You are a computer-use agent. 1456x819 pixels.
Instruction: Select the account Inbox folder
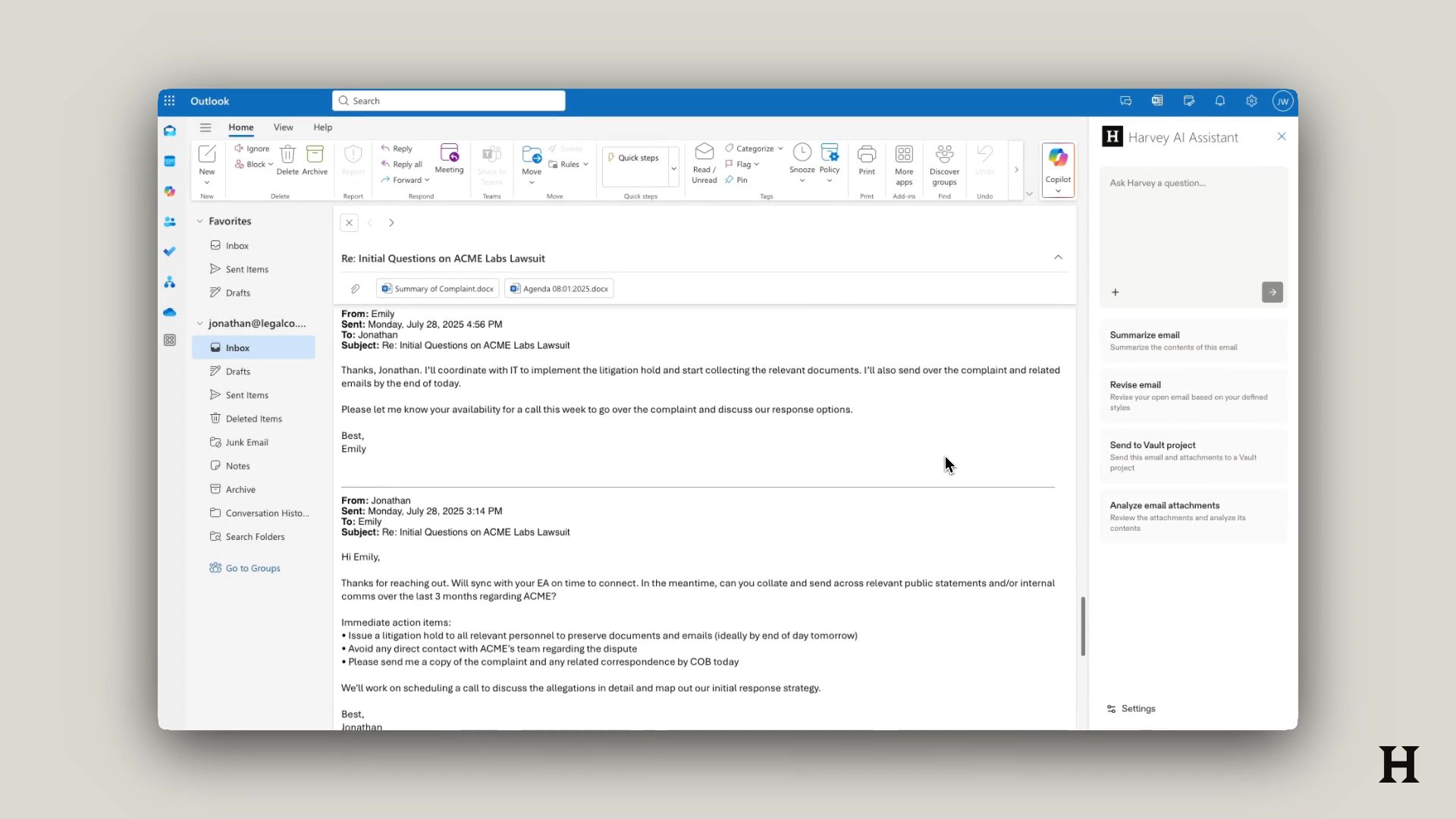pos(253,347)
